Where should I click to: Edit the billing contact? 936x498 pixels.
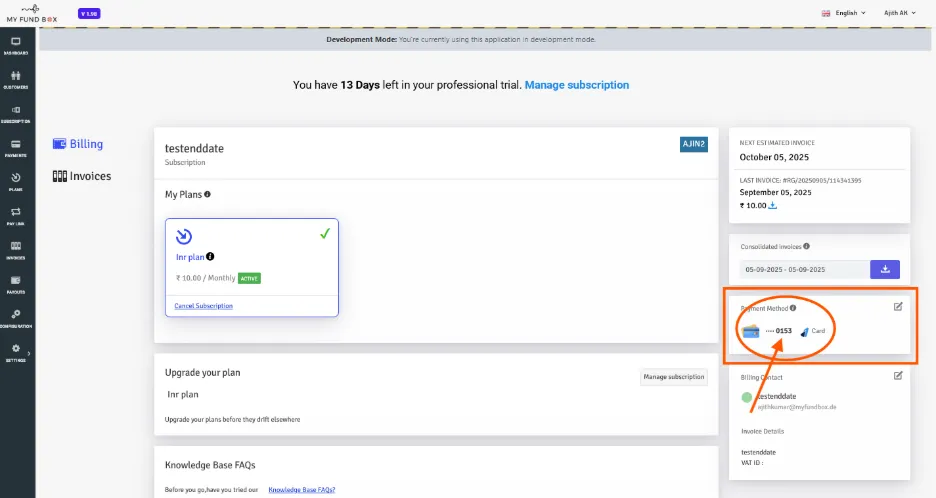point(898,376)
